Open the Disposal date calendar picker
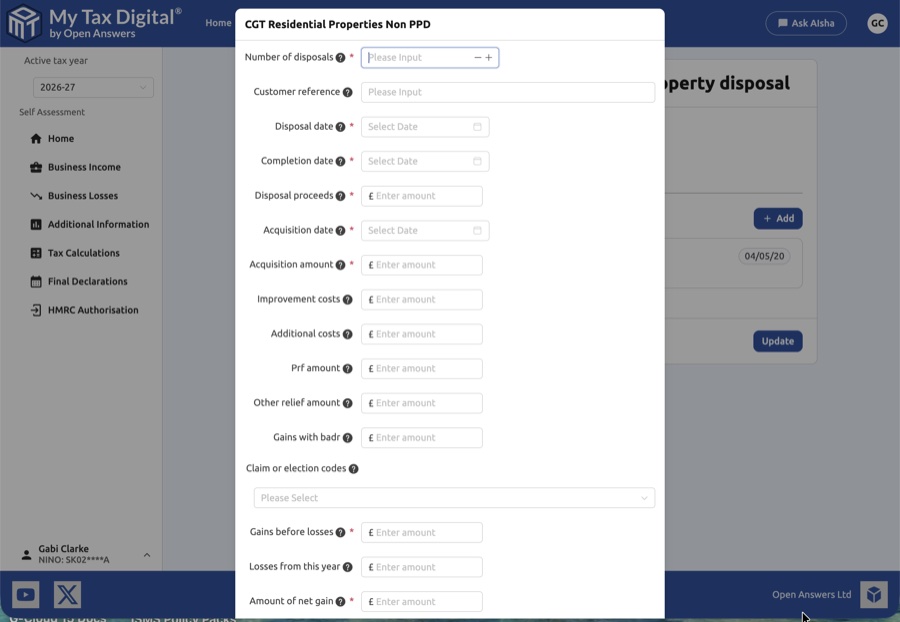 click(x=478, y=127)
